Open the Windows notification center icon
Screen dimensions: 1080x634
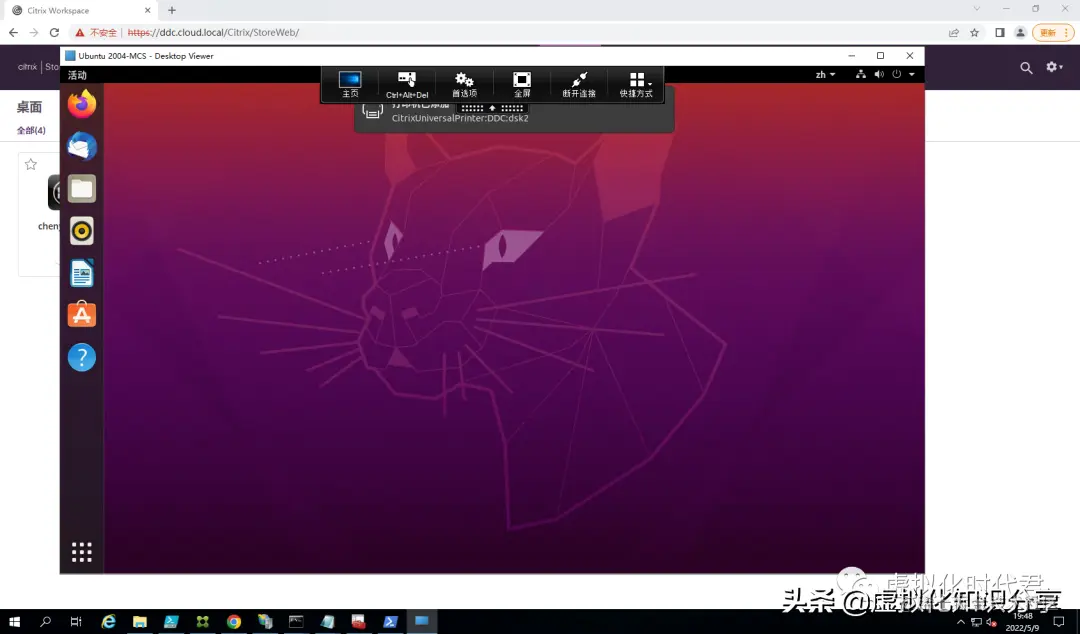point(1059,622)
